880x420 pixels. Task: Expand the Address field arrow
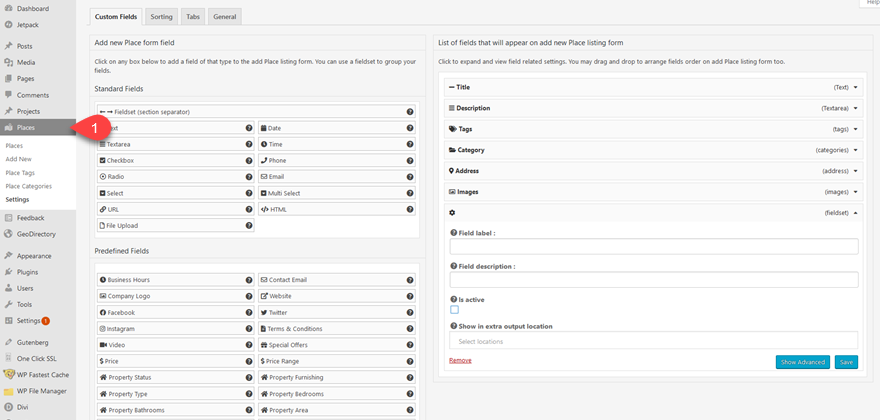pos(855,171)
